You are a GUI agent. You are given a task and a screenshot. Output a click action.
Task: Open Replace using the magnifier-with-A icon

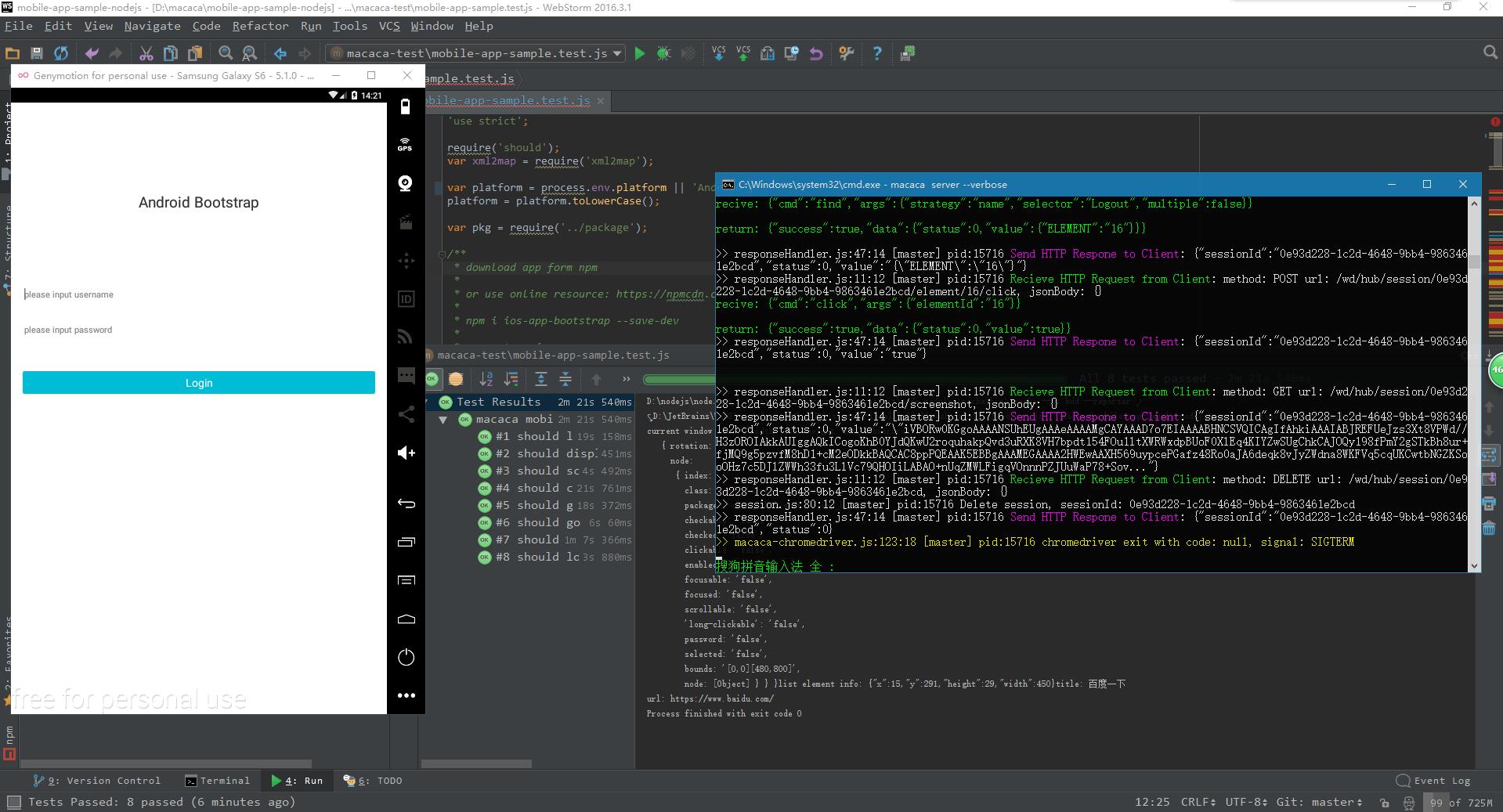pyautogui.click(x=250, y=53)
